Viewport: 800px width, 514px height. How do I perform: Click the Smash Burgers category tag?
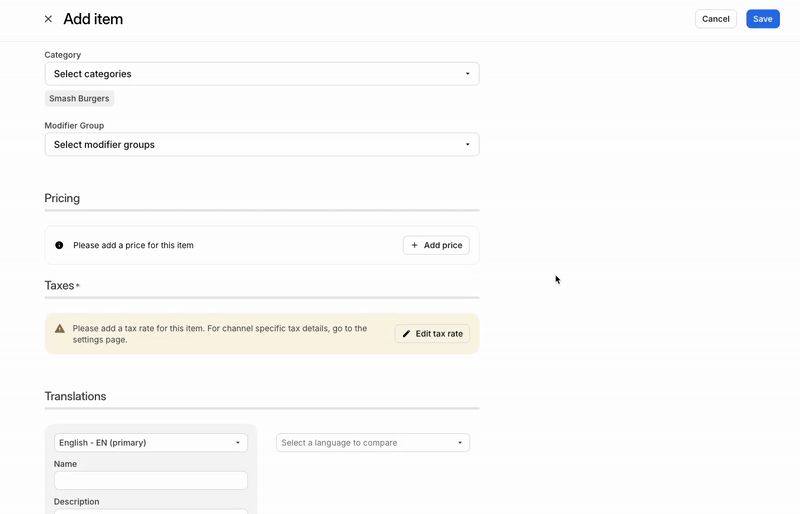click(x=79, y=99)
